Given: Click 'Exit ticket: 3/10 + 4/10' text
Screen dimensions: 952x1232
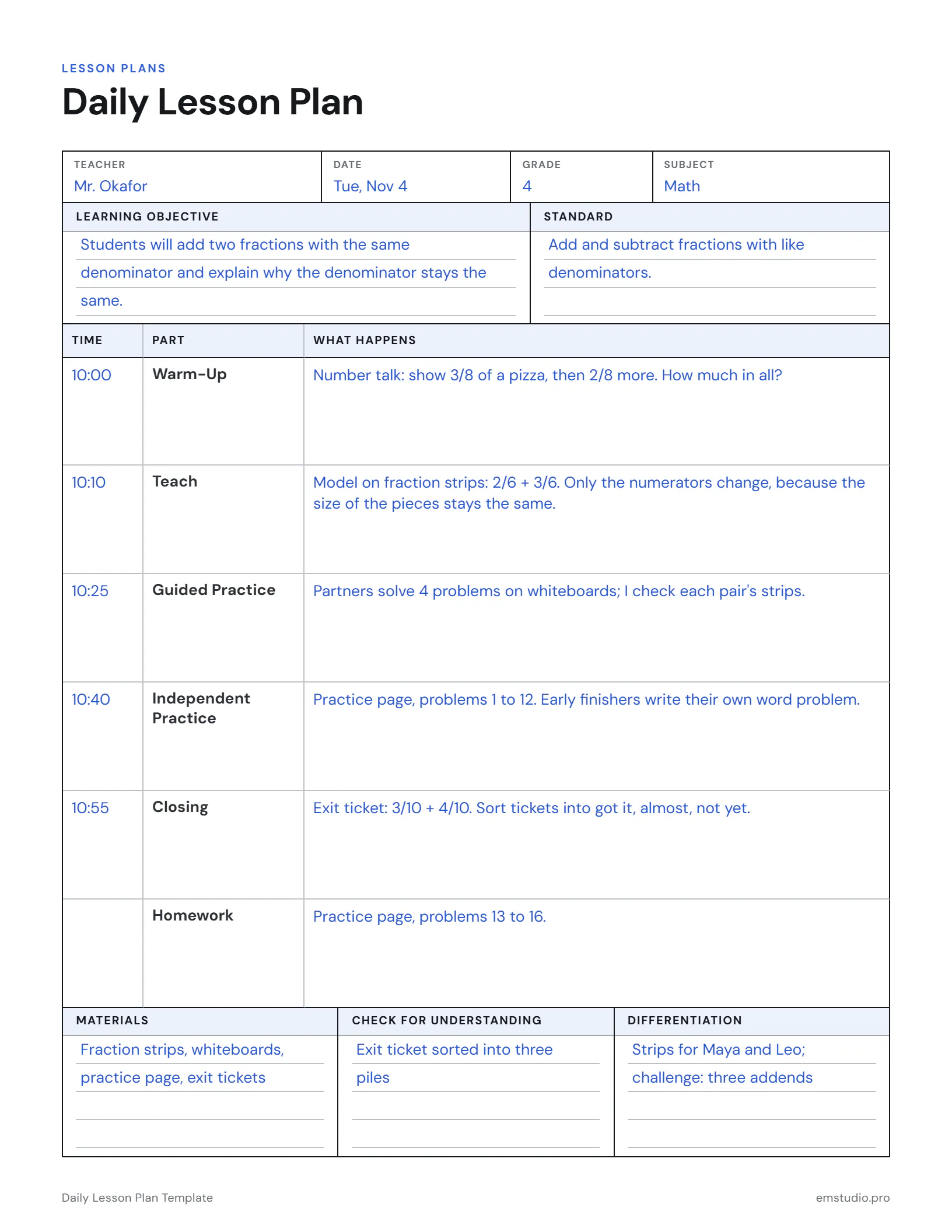Looking at the screenshot, I should pyautogui.click(x=393, y=808).
